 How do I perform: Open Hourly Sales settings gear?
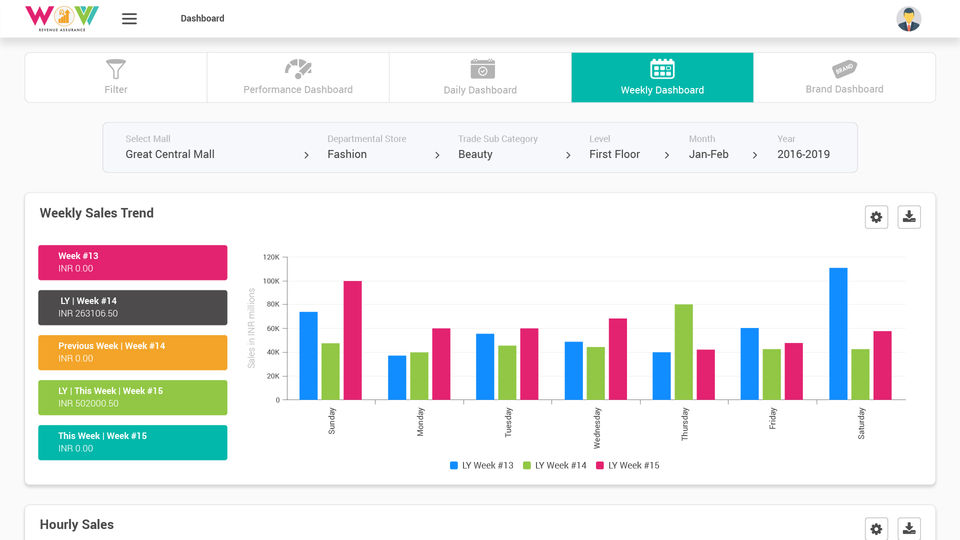tap(876, 528)
